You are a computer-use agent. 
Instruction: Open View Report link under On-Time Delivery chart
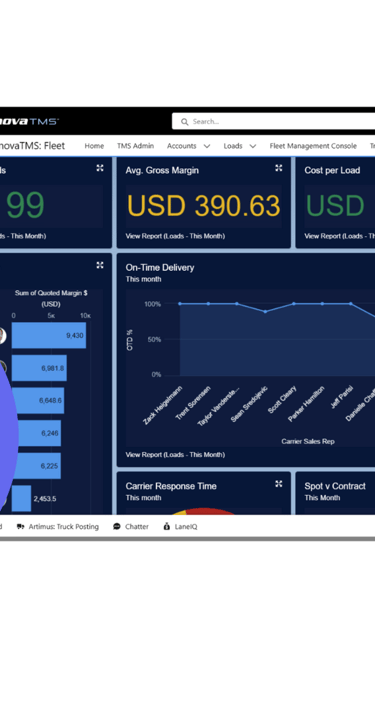pyautogui.click(x=175, y=455)
